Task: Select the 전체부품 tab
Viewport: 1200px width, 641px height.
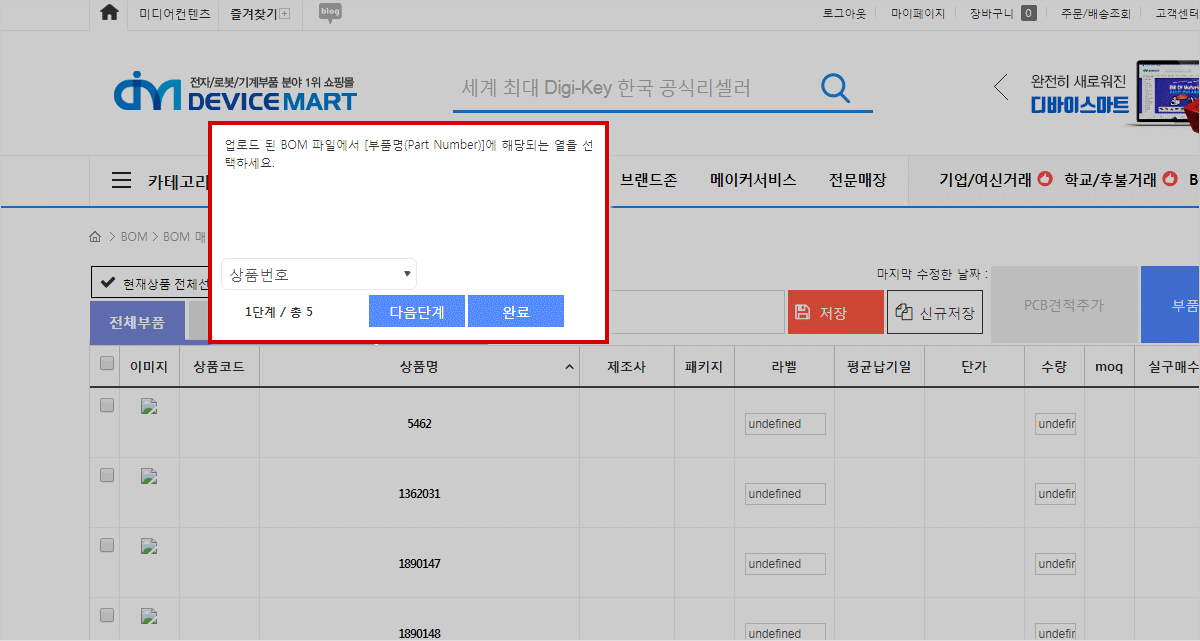Action: click(x=137, y=323)
